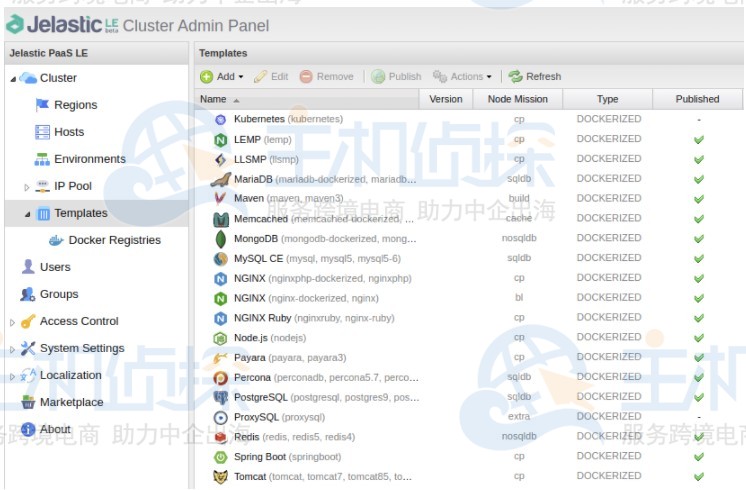Select the Tomcat row name
Image resolution: width=746 pixels, height=490 pixels.
[x=323, y=477]
